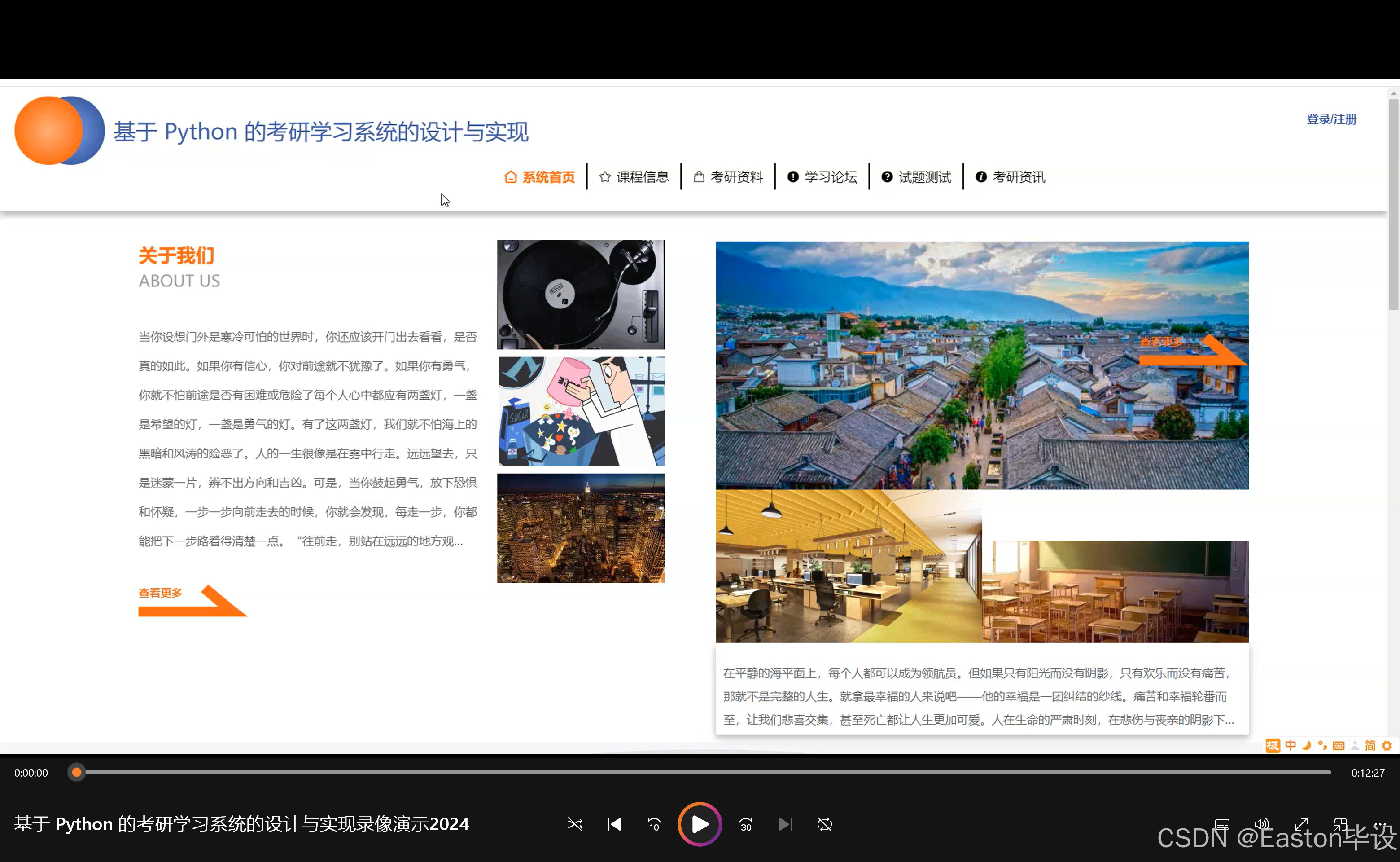The image size is (1400, 862).
Task: Toggle repeat mode off/on
Action: (824, 824)
